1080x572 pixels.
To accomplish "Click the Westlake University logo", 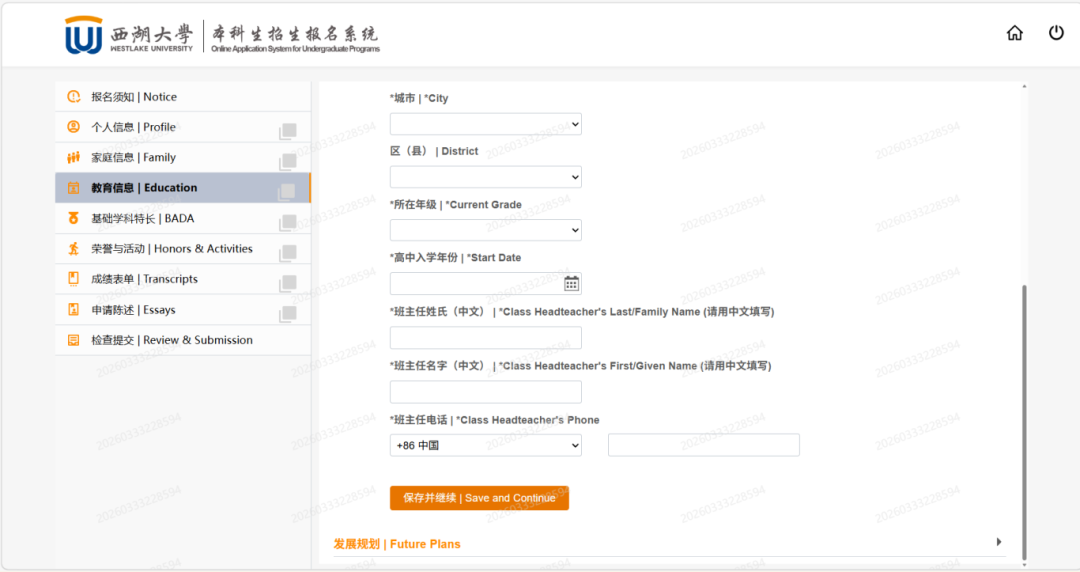I will [130, 35].
